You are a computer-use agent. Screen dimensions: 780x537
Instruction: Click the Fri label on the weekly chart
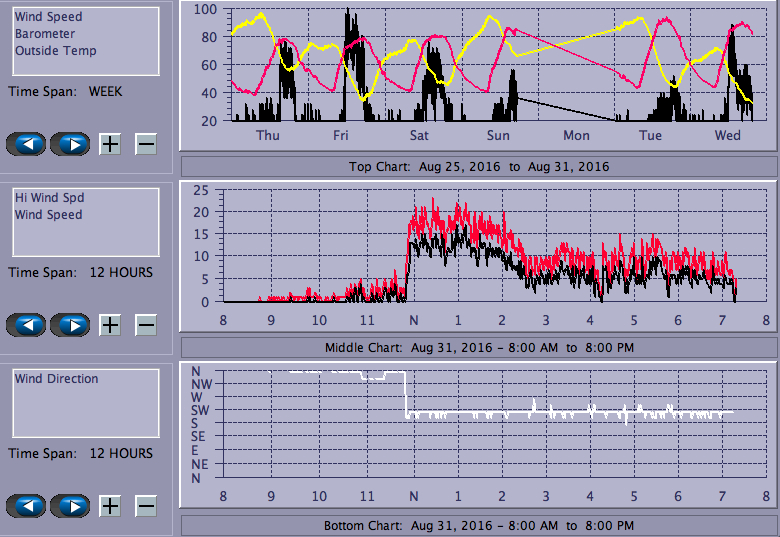(x=341, y=135)
